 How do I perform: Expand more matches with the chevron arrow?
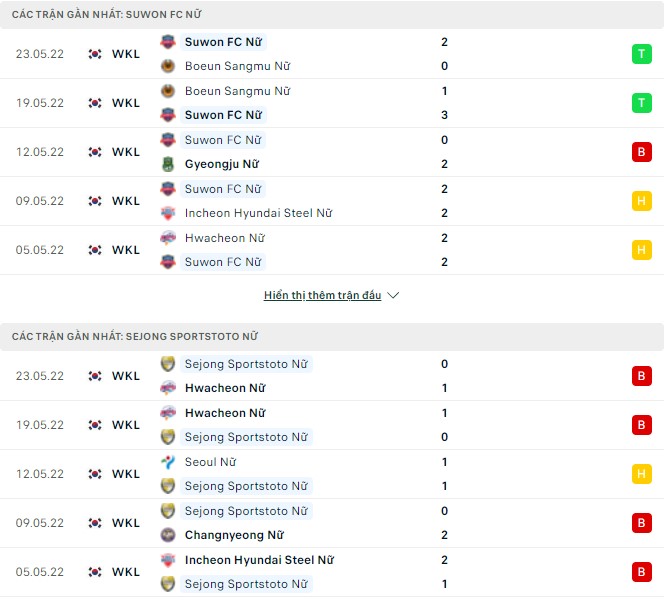(393, 296)
